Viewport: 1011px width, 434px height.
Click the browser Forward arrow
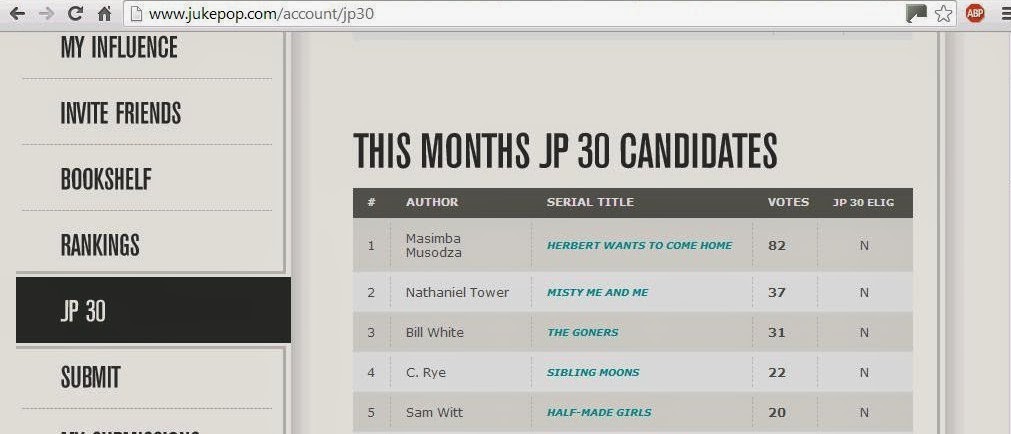[46, 14]
